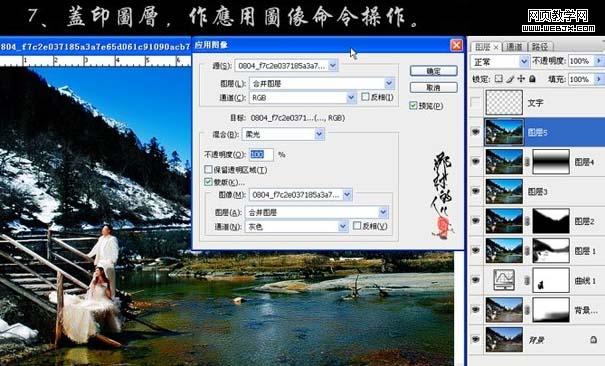Toggle visibility of 图层3
Screen dimensions: 605x366
475,191
